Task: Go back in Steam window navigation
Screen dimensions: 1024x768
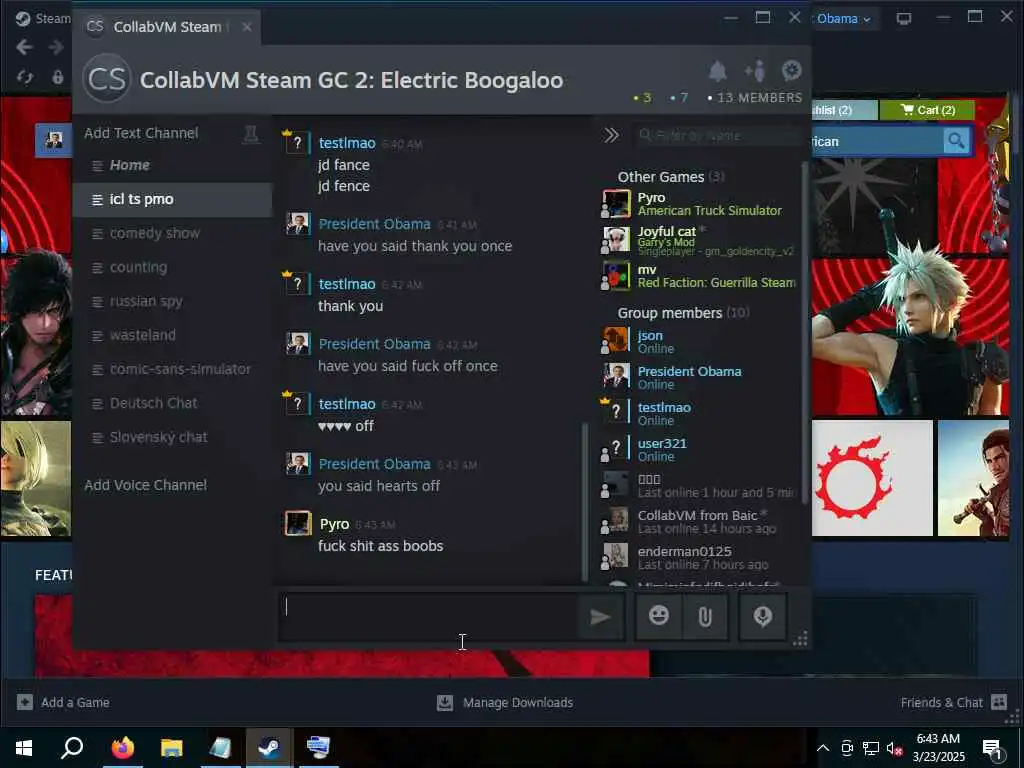Action: point(24,47)
